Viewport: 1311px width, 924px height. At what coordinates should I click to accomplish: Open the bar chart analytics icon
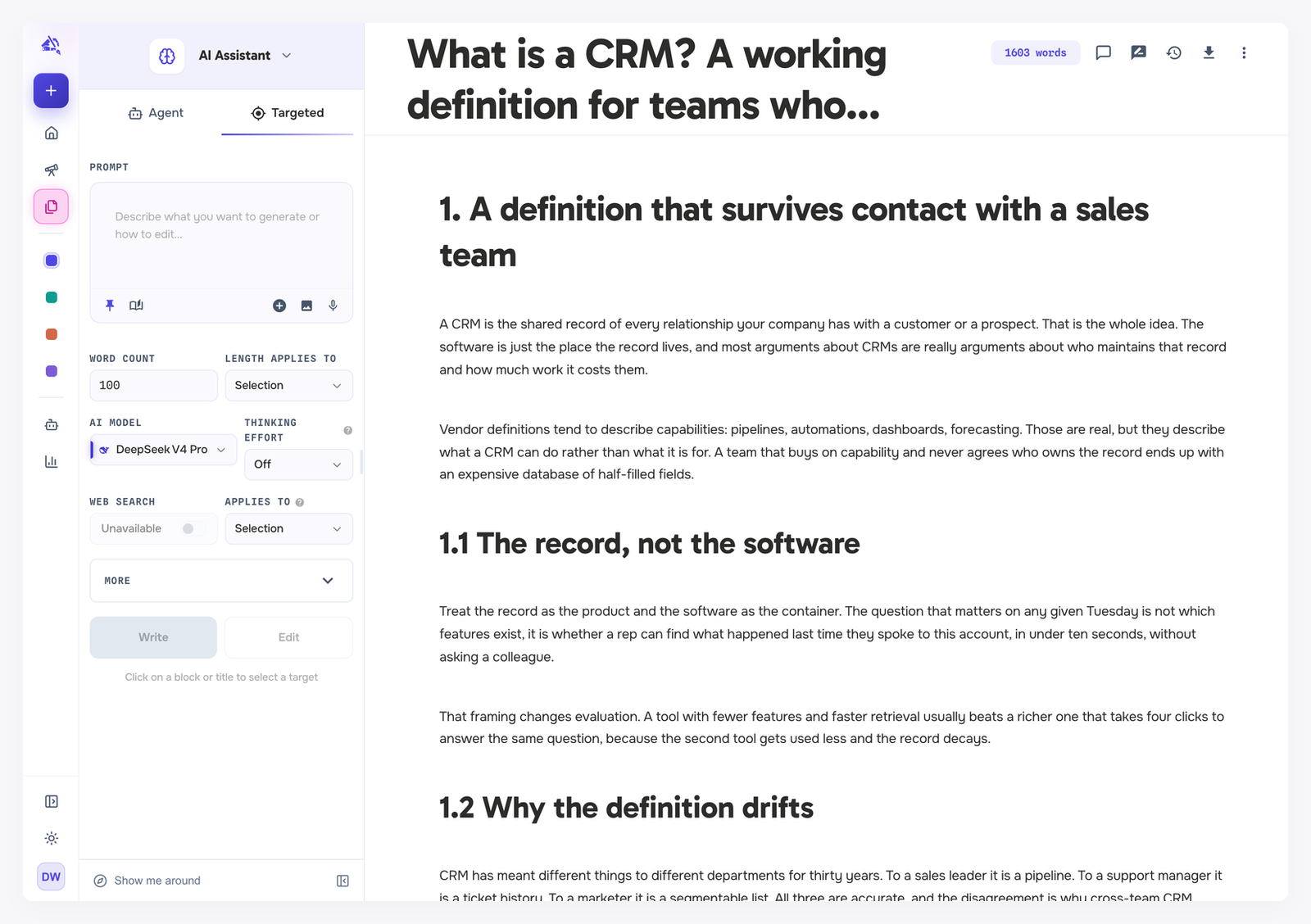tap(51, 461)
